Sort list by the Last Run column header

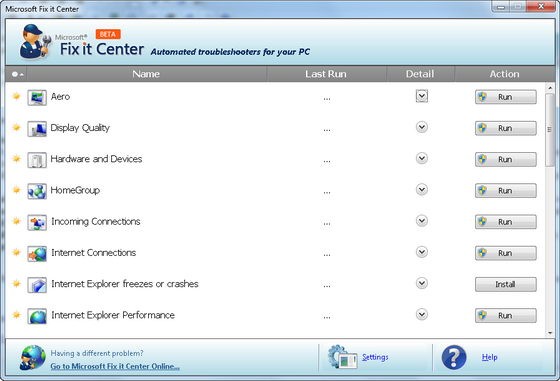click(326, 74)
